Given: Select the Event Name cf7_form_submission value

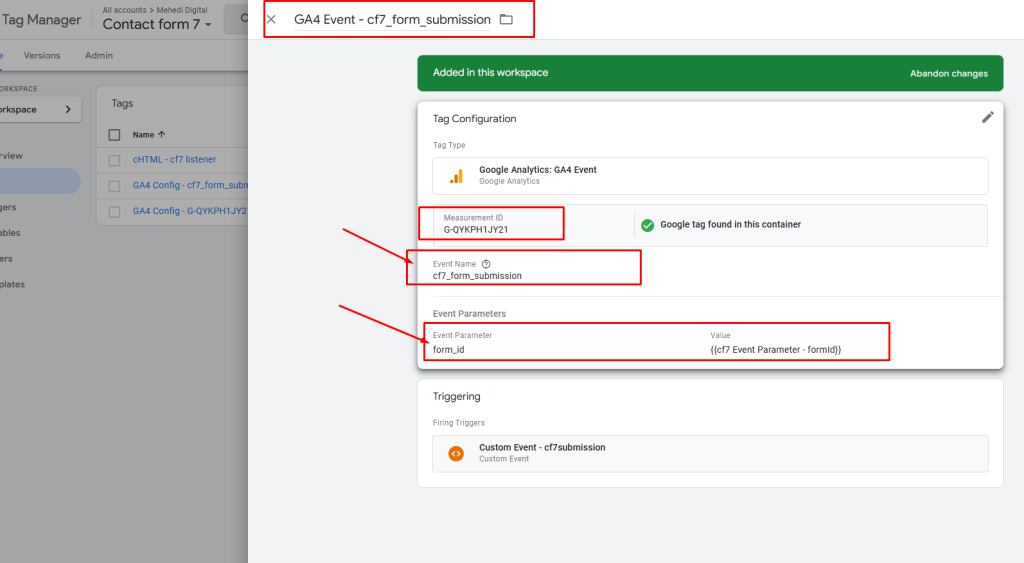Looking at the screenshot, I should pos(477,276).
